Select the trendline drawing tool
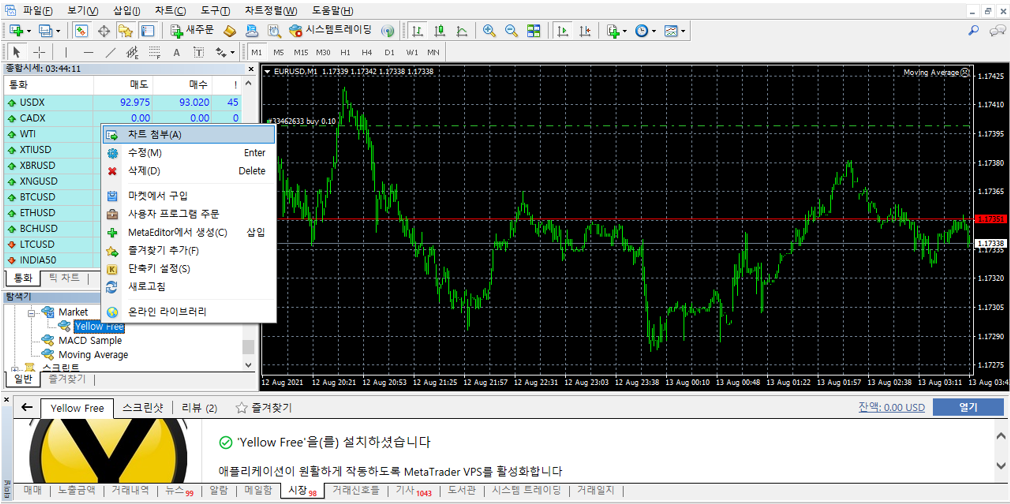This screenshot has width=1010, height=504. tap(111, 52)
